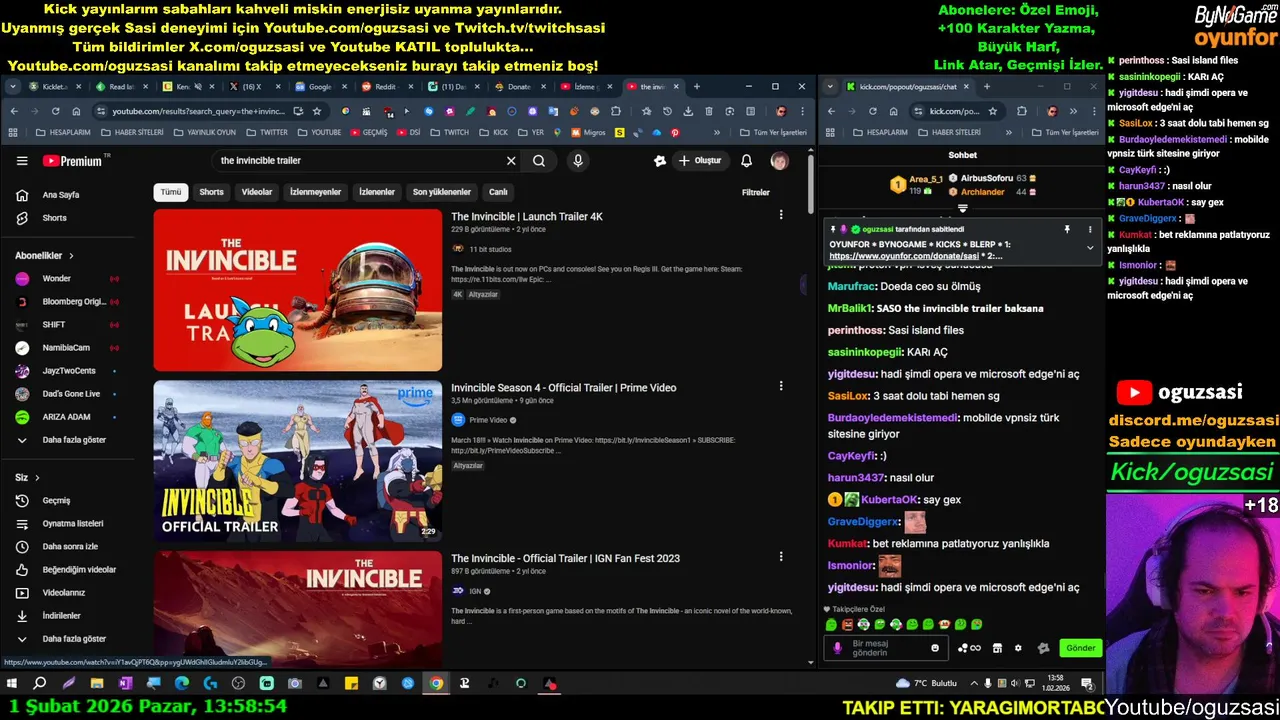The height and width of the screenshot is (720, 1280).
Task: Go back in the Kick chat window
Action: click(x=830, y=111)
